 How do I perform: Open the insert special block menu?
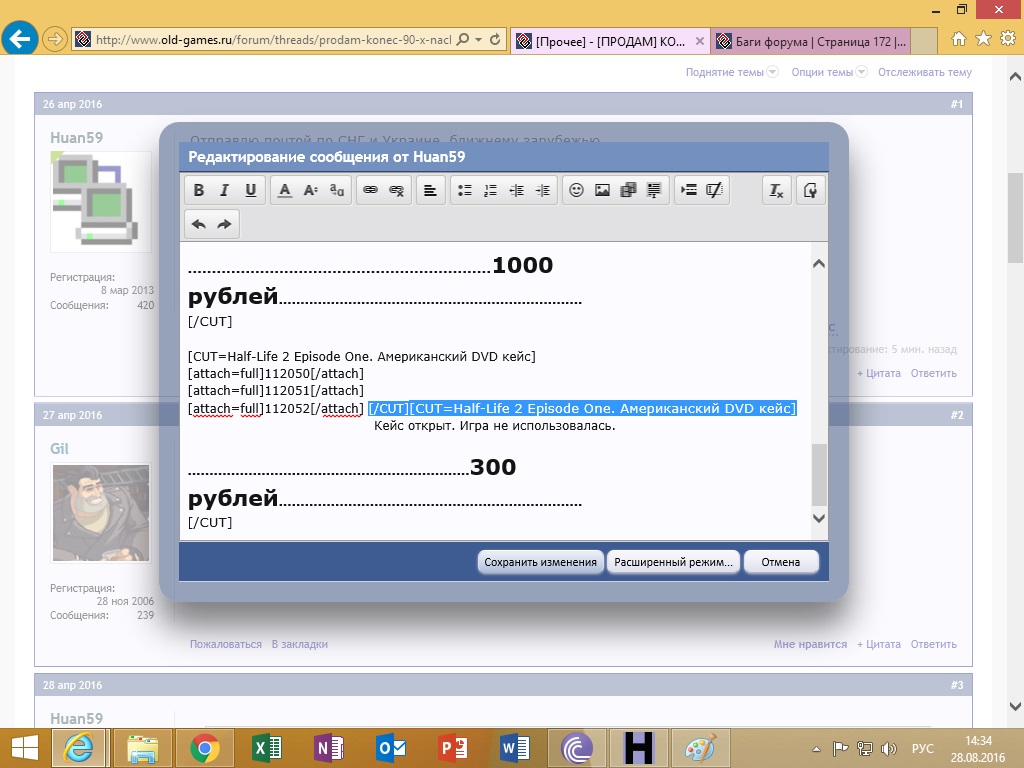[688, 190]
